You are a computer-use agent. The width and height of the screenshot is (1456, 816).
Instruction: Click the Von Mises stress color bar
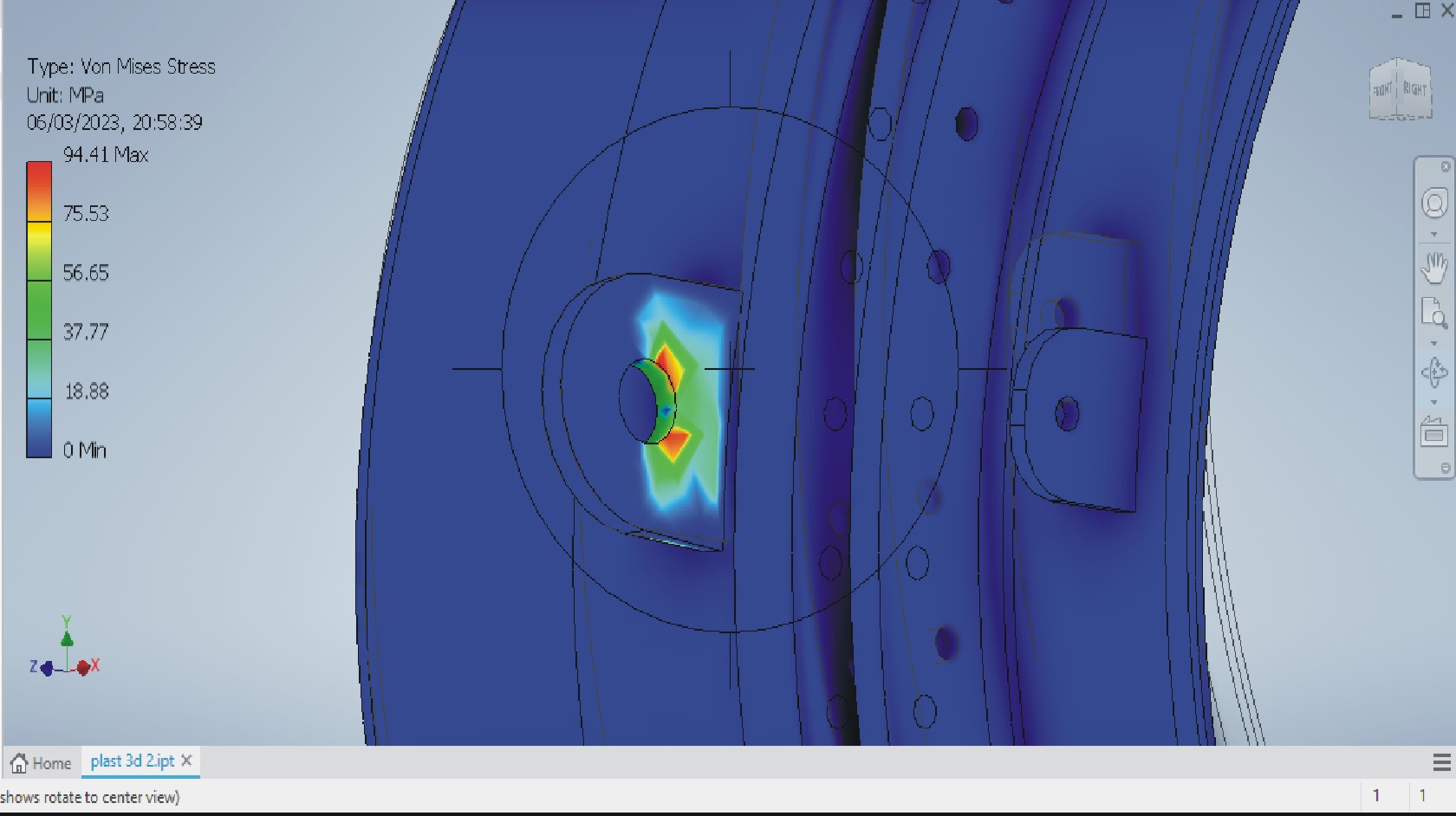[x=39, y=309]
